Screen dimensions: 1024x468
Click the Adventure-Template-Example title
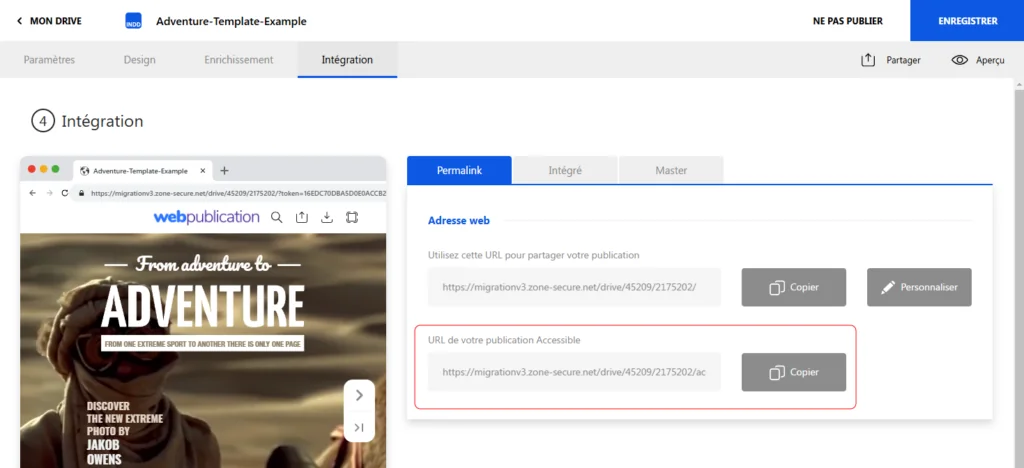click(231, 22)
